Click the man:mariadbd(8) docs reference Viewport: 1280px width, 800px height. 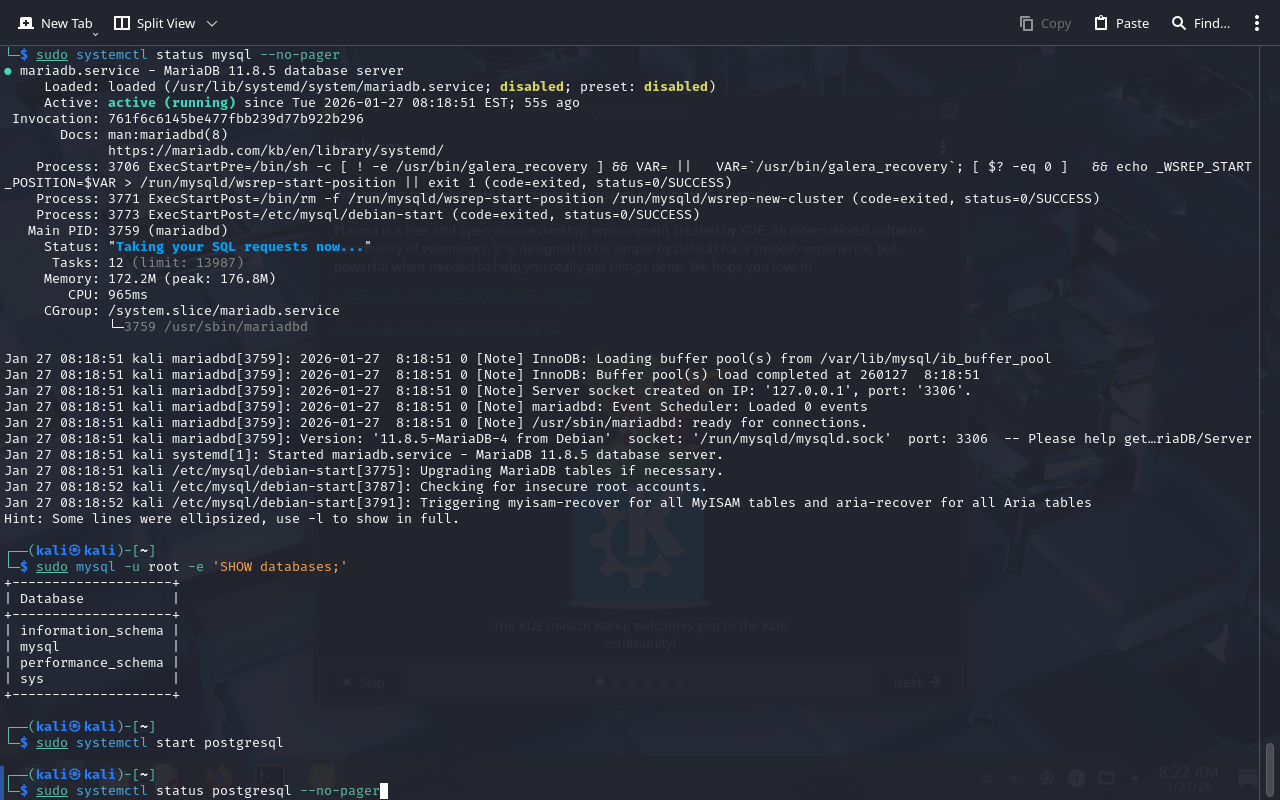point(167,135)
